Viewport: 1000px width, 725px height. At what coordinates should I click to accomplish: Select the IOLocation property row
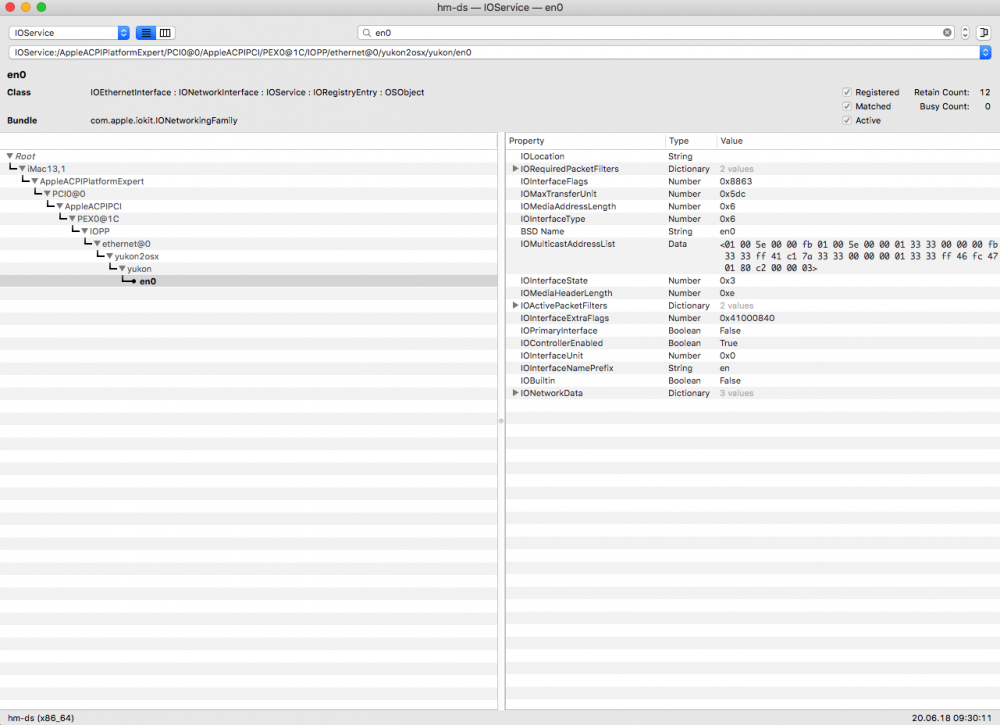pos(753,156)
